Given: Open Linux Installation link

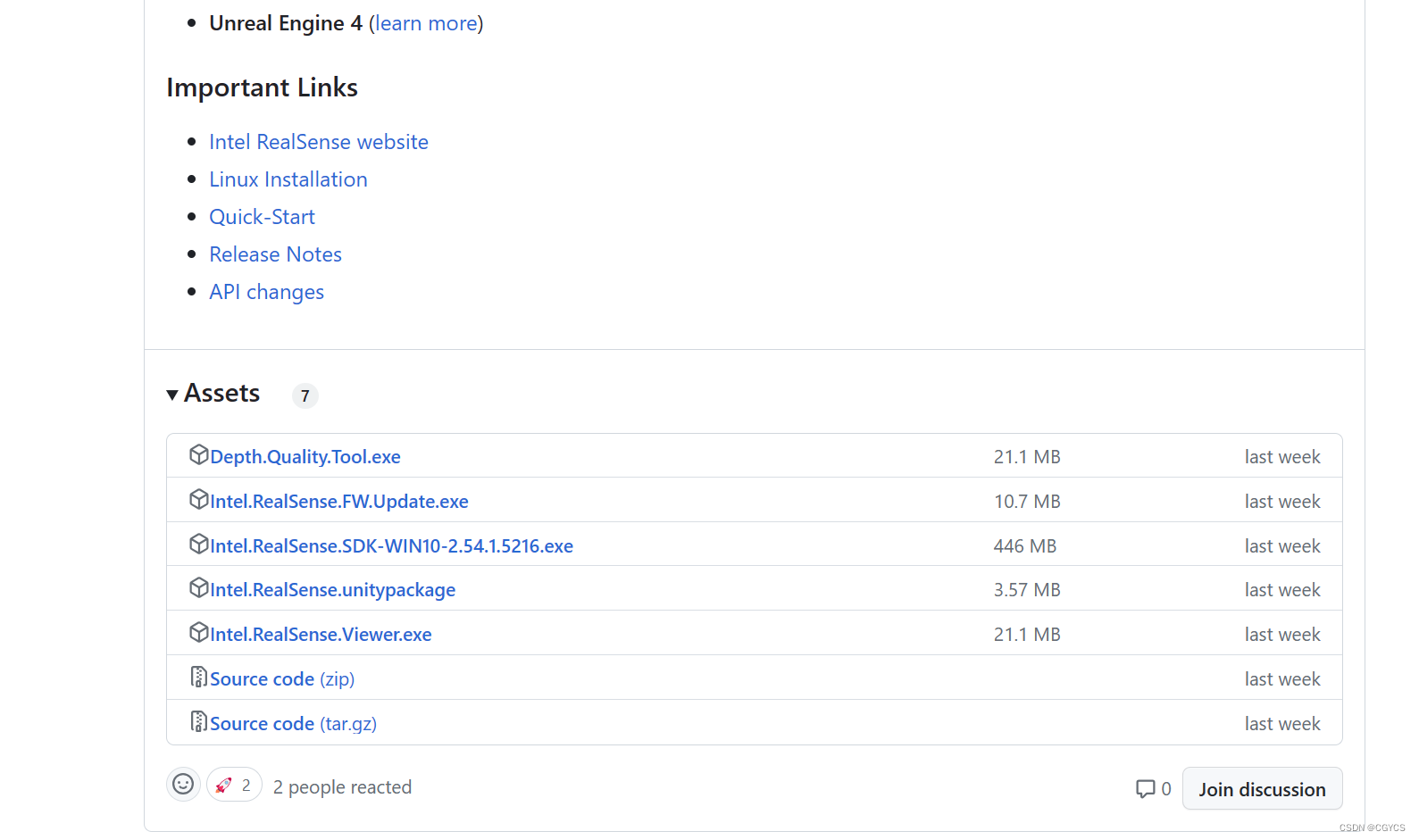Looking at the screenshot, I should [288, 179].
